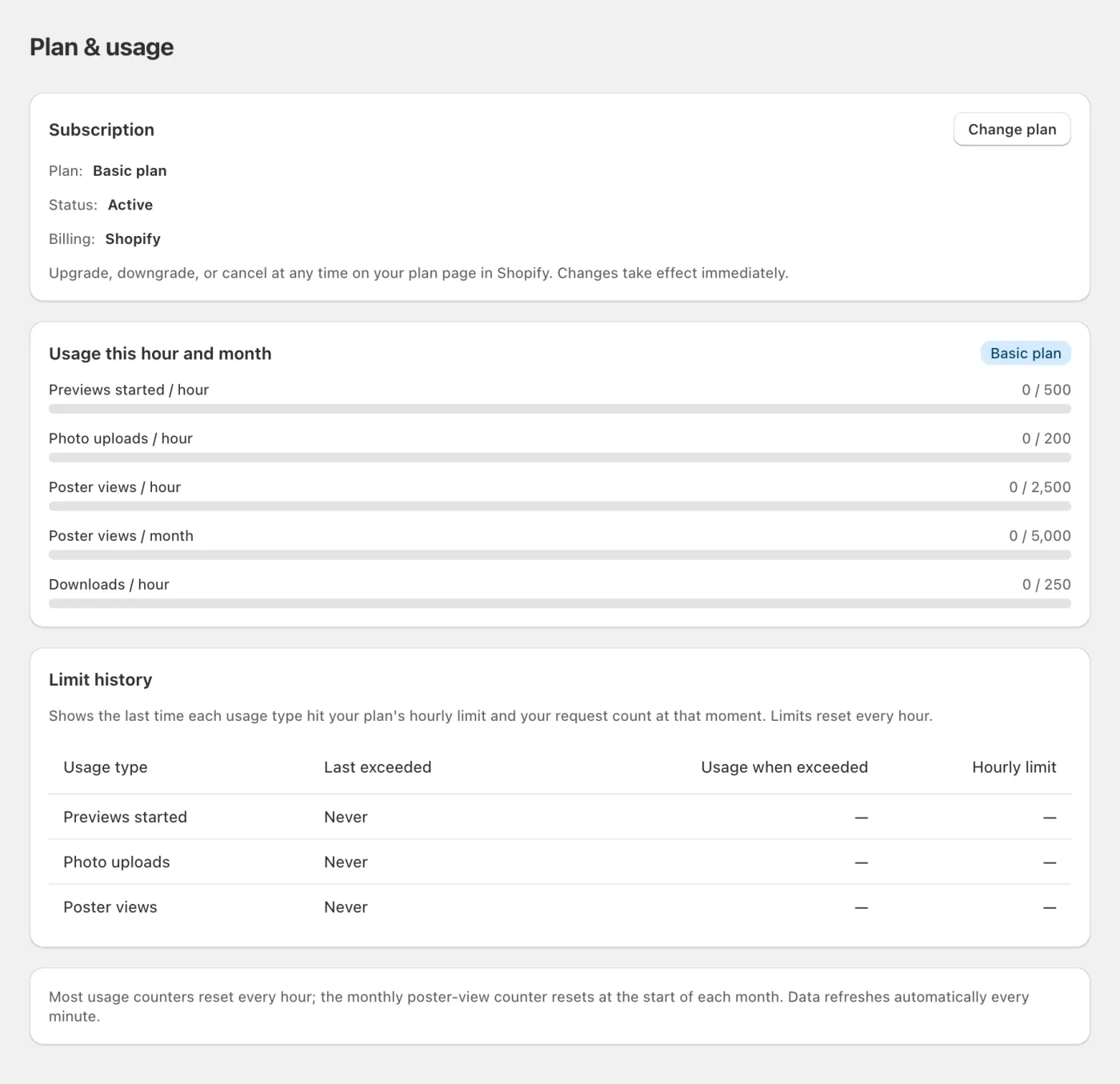Select the 'Previews started' table row label
The height and width of the screenshot is (1084, 1120).
click(x=126, y=817)
